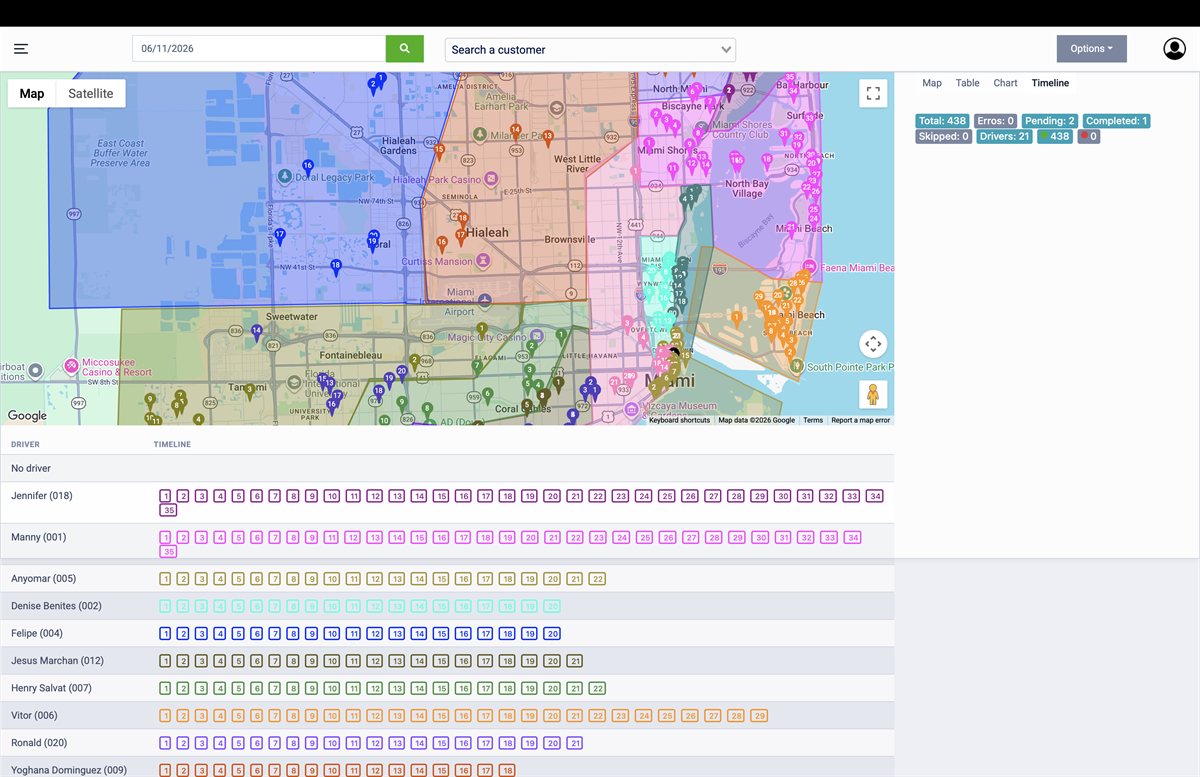Image resolution: width=1200 pixels, height=777 pixels.
Task: Select stop 20 in Denise Benites timeline
Action: click(x=552, y=606)
